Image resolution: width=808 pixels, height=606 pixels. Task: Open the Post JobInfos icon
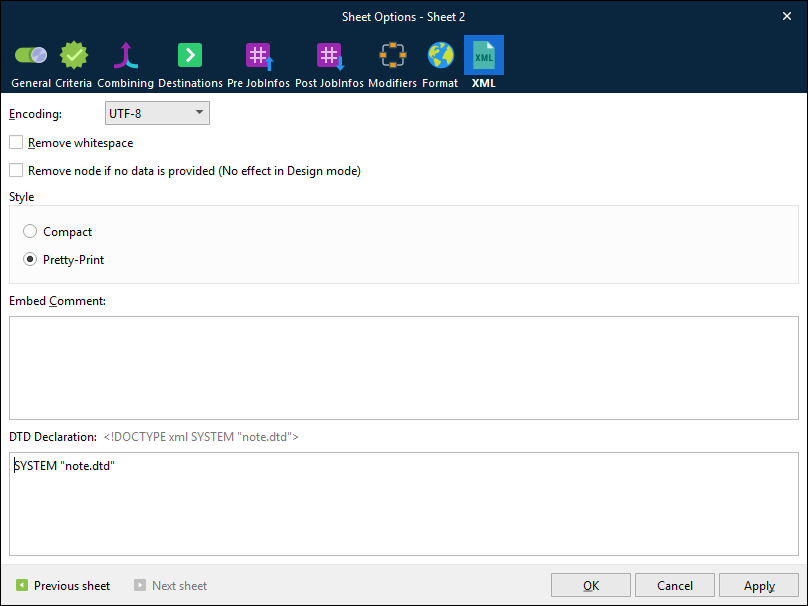(330, 56)
